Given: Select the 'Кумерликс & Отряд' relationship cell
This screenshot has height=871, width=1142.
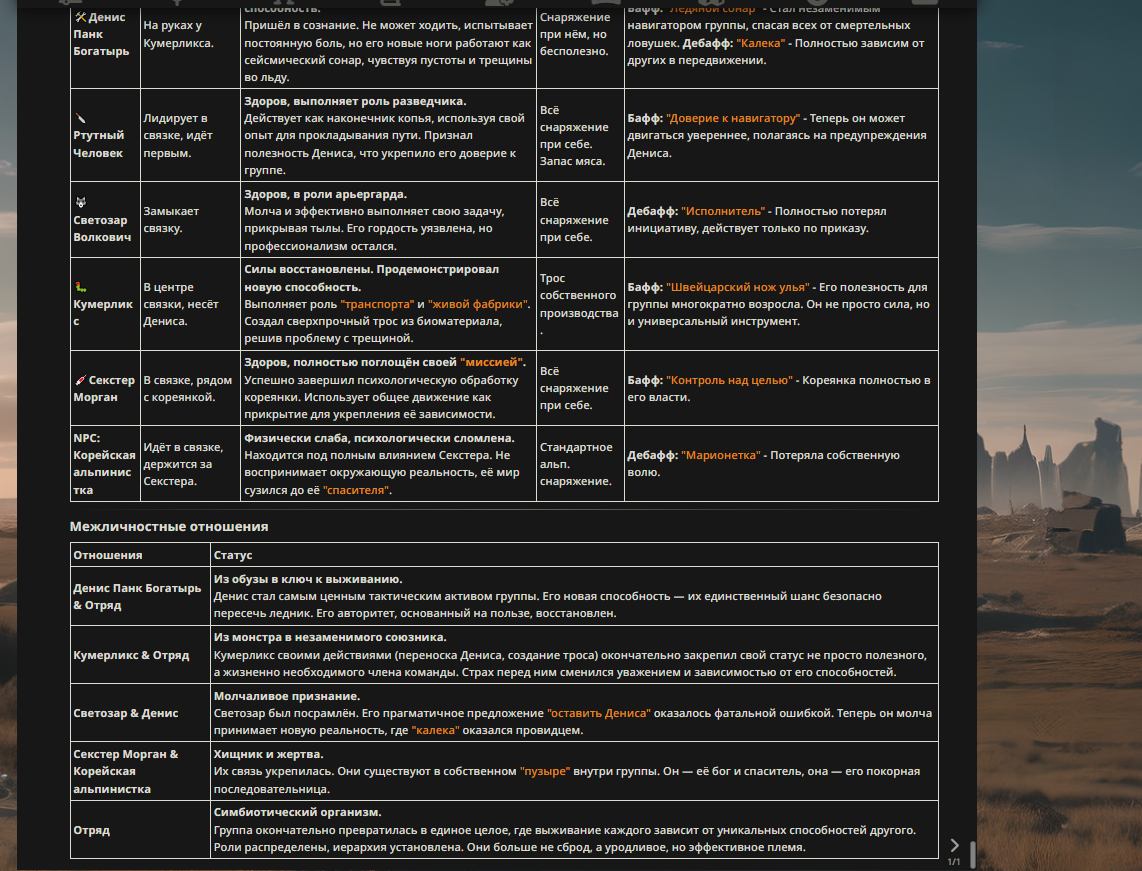Looking at the screenshot, I should [x=140, y=655].
